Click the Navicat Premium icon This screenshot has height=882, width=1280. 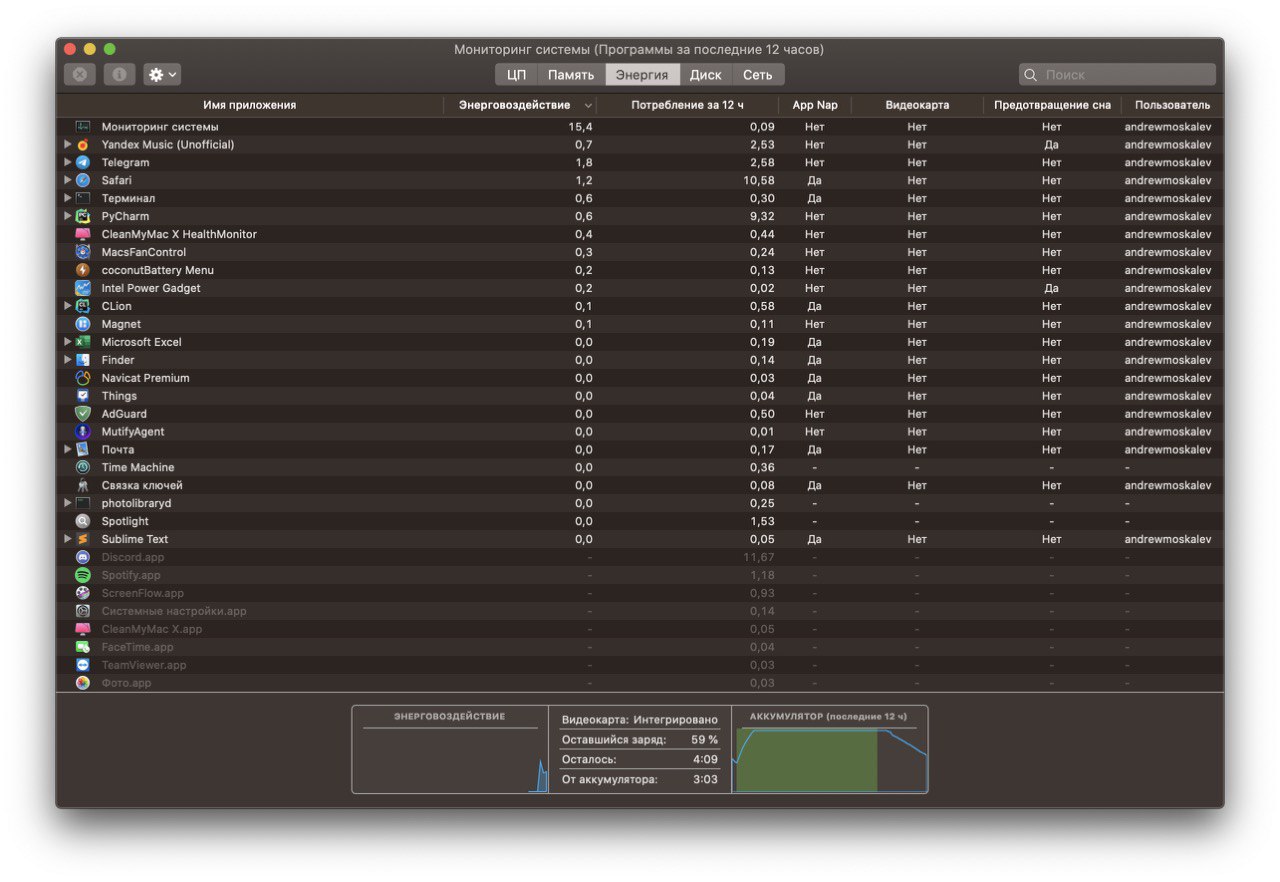[x=83, y=378]
